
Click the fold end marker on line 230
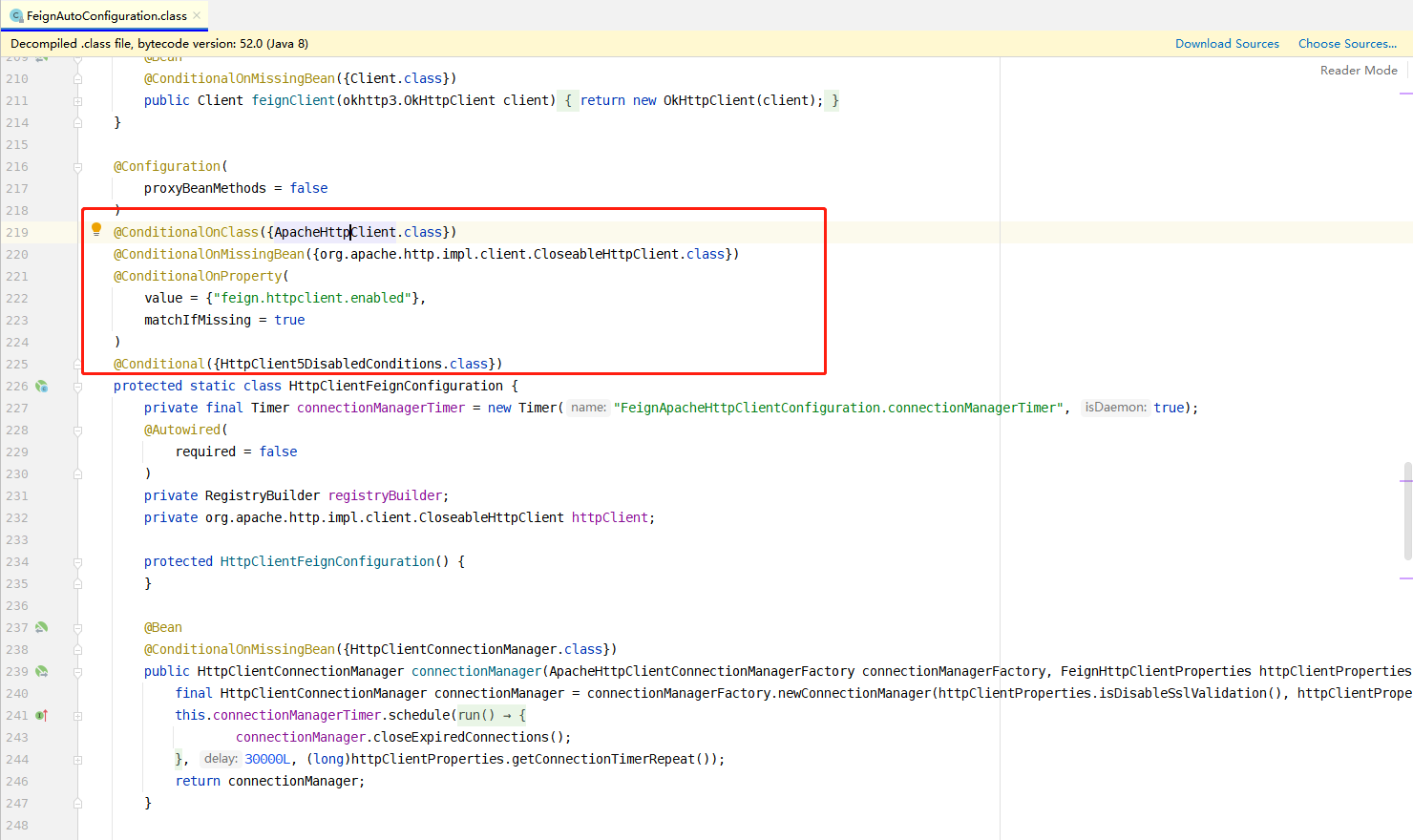point(78,474)
